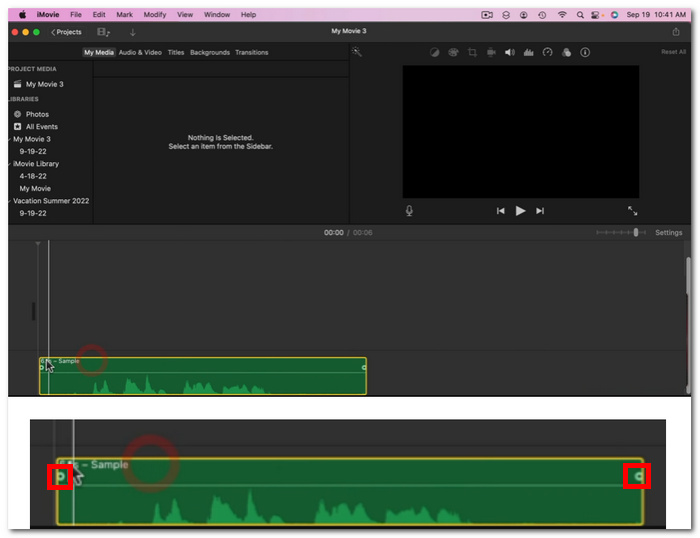Toggle the media browser layout icon
Image resolution: width=700 pixels, height=538 pixels.
(x=103, y=32)
